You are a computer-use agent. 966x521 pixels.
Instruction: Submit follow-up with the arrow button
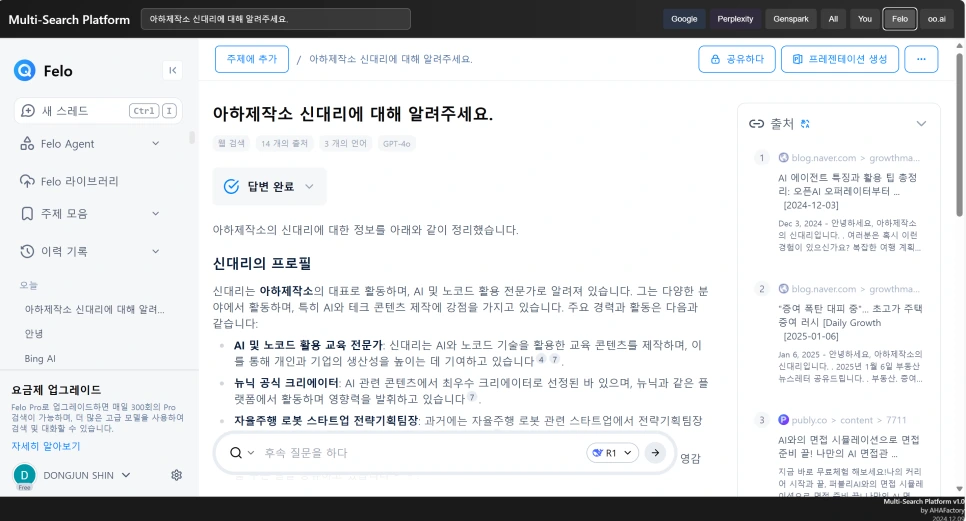pos(656,453)
